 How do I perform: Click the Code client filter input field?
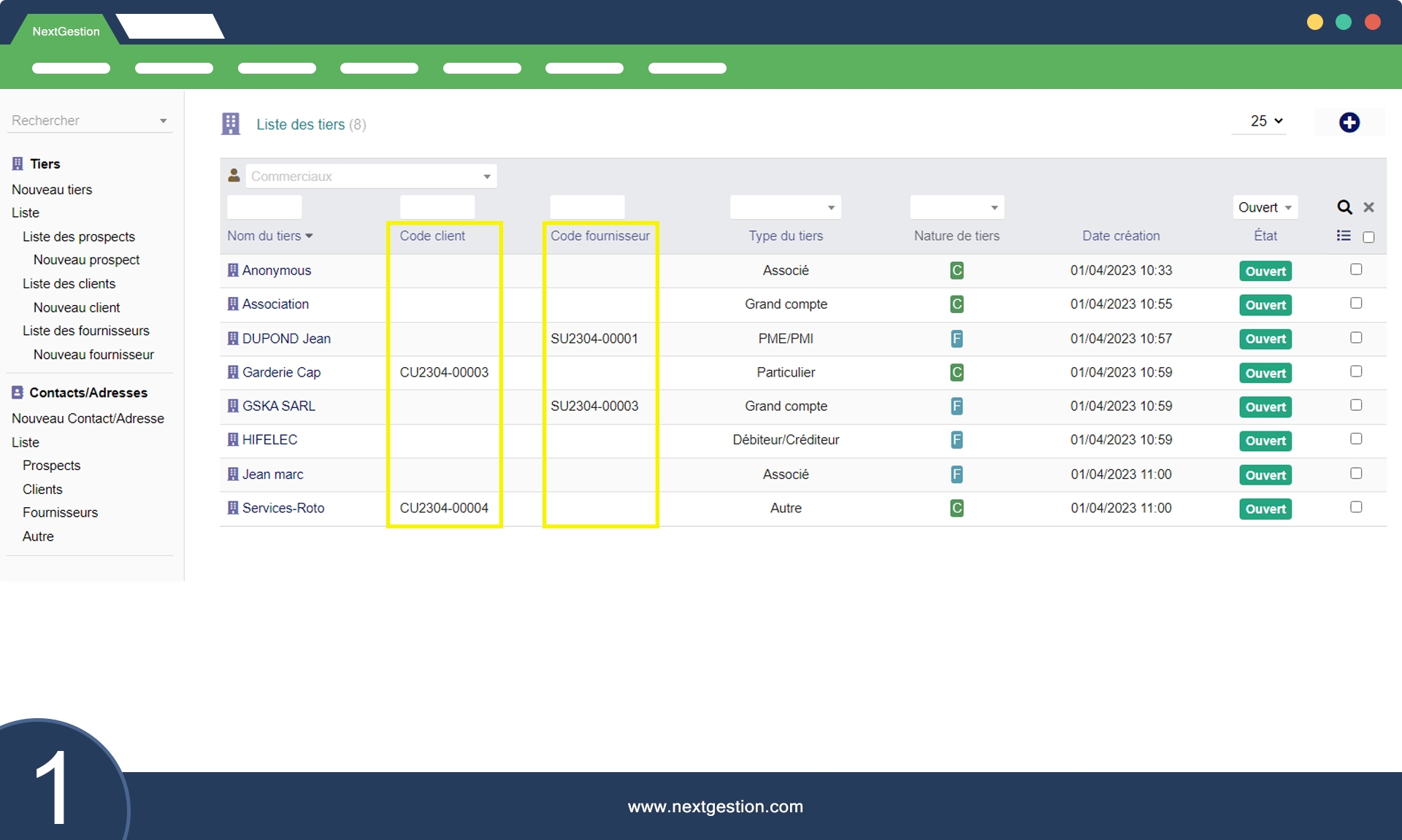437,207
